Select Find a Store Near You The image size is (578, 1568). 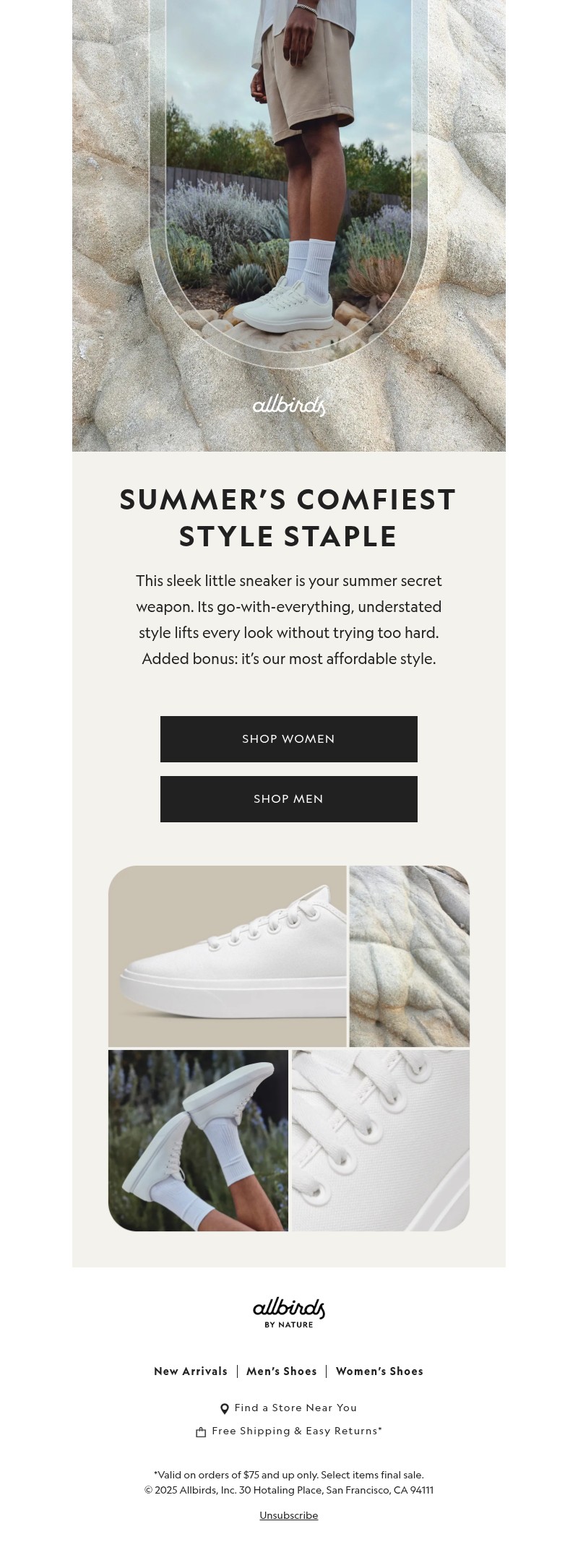coord(296,1408)
